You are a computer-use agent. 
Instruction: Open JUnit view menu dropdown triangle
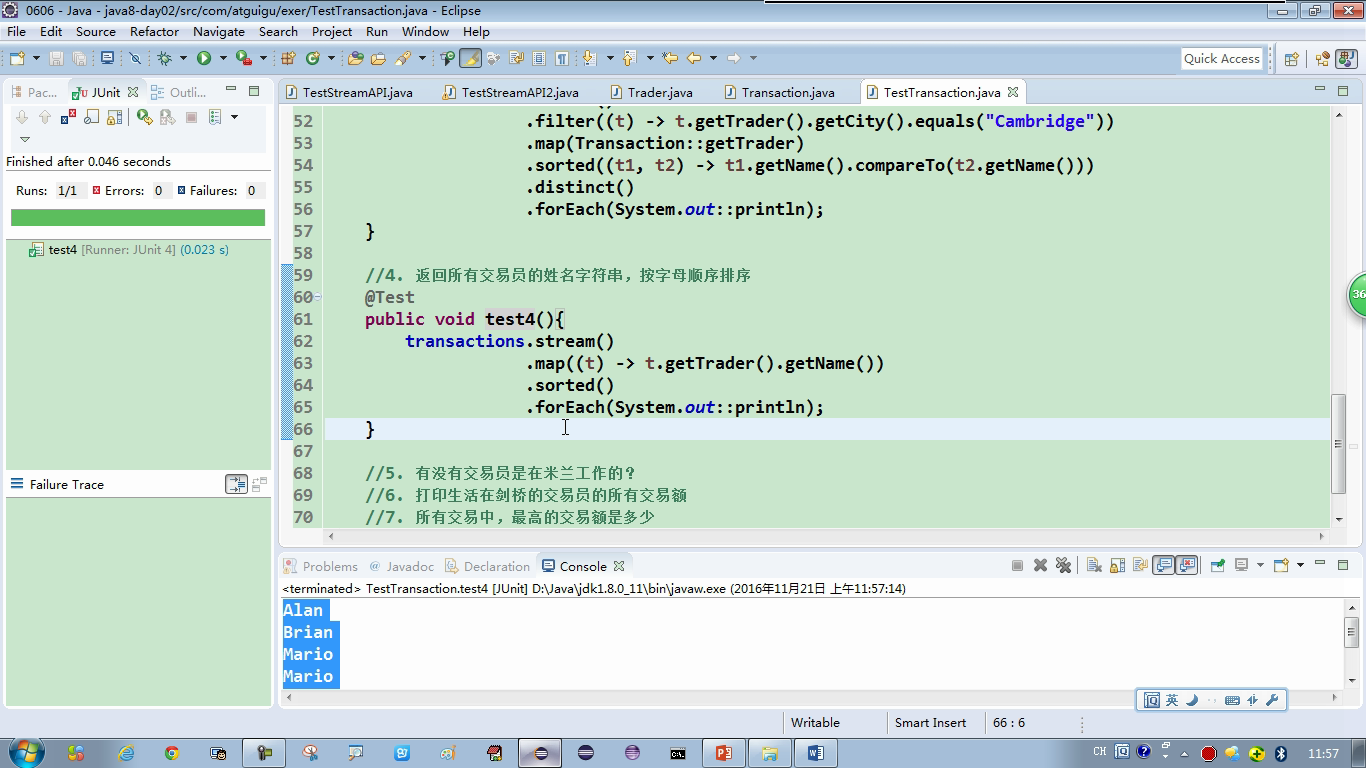coord(25,139)
